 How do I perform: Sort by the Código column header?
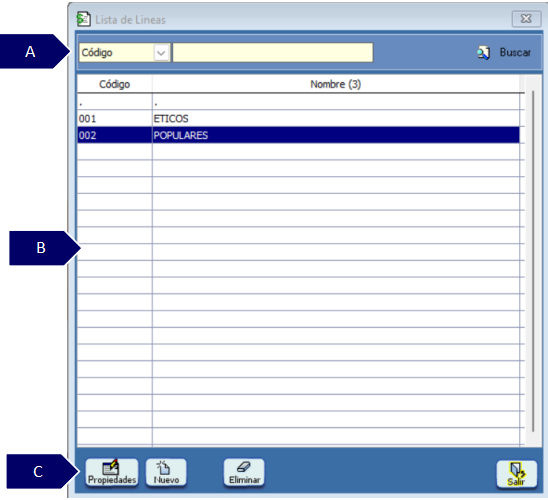(x=115, y=84)
